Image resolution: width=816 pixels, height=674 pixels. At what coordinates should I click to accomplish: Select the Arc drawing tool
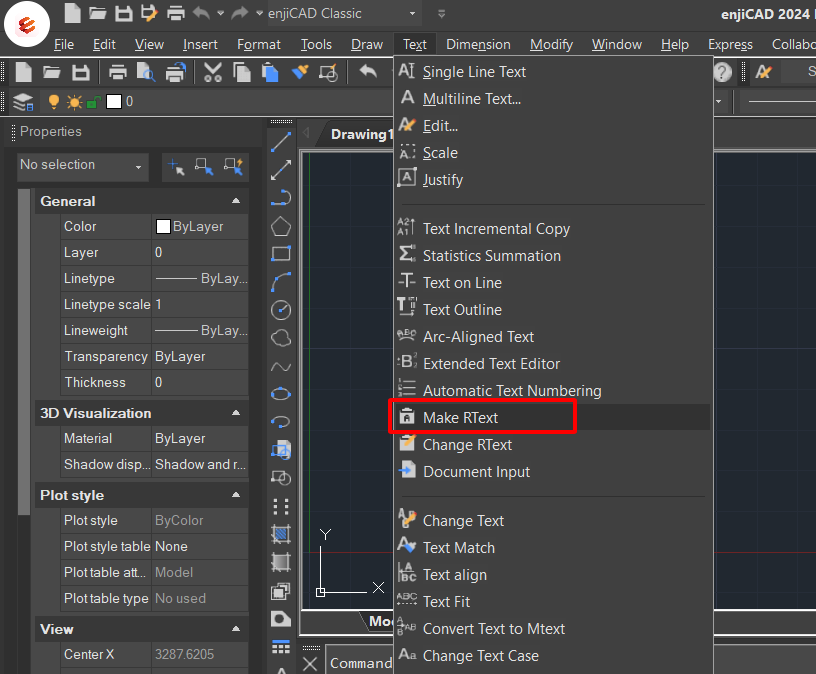[281, 282]
